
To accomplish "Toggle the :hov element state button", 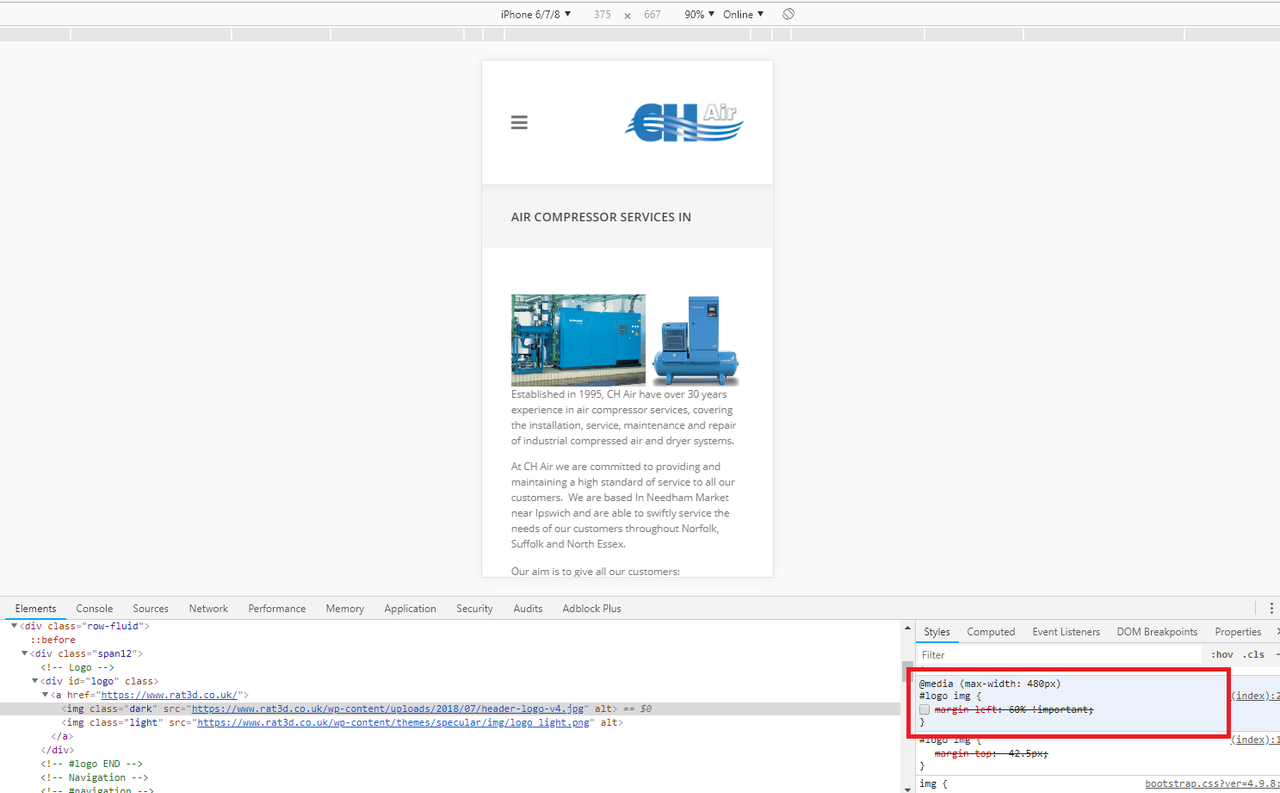I will coord(1222,655).
